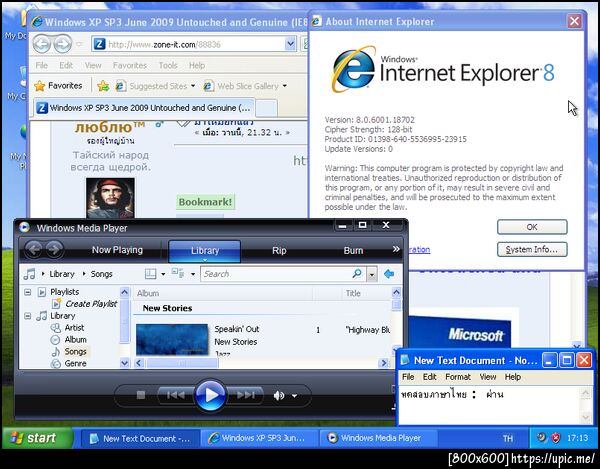600x469 pixels.
Task: Click the Windows Media Player Forward arrow
Action: pyautogui.click(x=54, y=250)
